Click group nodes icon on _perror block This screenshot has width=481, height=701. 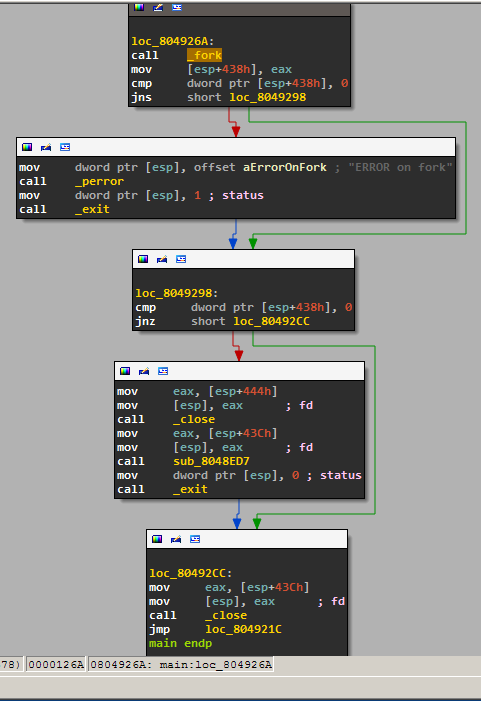(x=65, y=147)
